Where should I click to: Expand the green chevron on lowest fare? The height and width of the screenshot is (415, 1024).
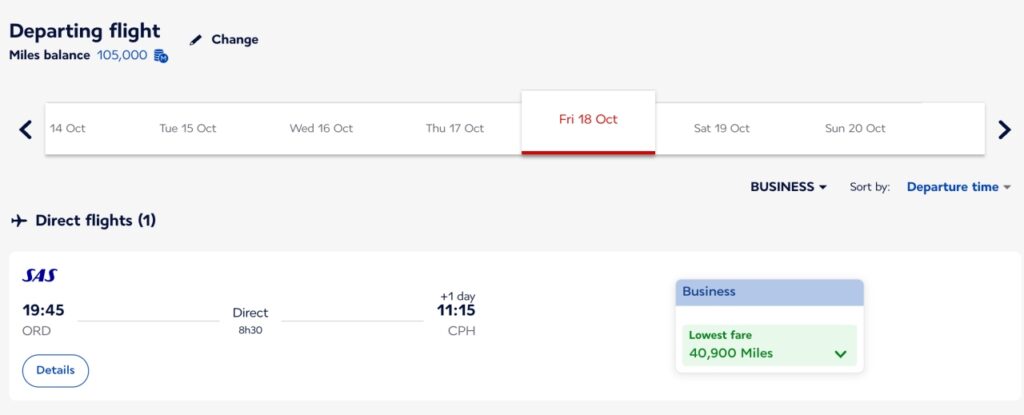tap(840, 354)
